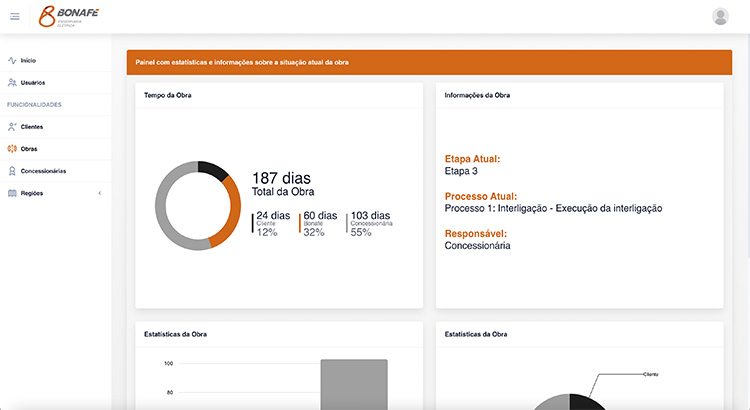Click the 'Processo 1: Interligação' description text
This screenshot has width=750, height=410.
[553, 209]
